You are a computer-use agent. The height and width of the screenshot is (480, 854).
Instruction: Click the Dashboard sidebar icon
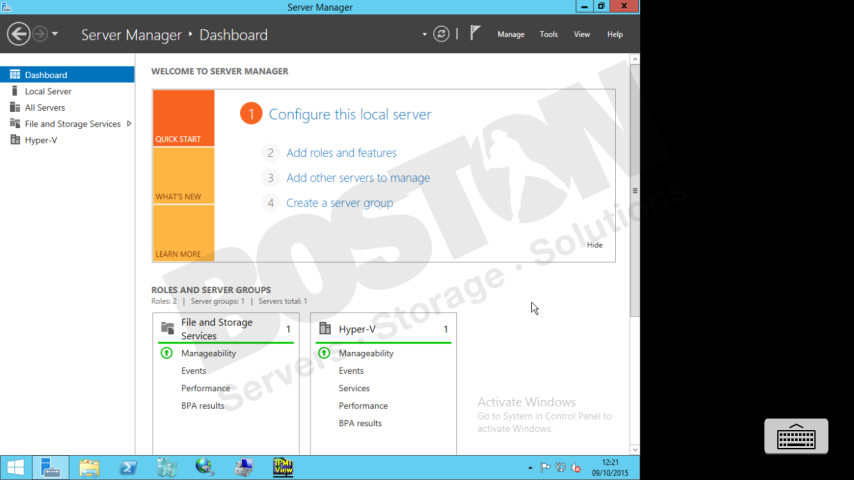point(15,74)
